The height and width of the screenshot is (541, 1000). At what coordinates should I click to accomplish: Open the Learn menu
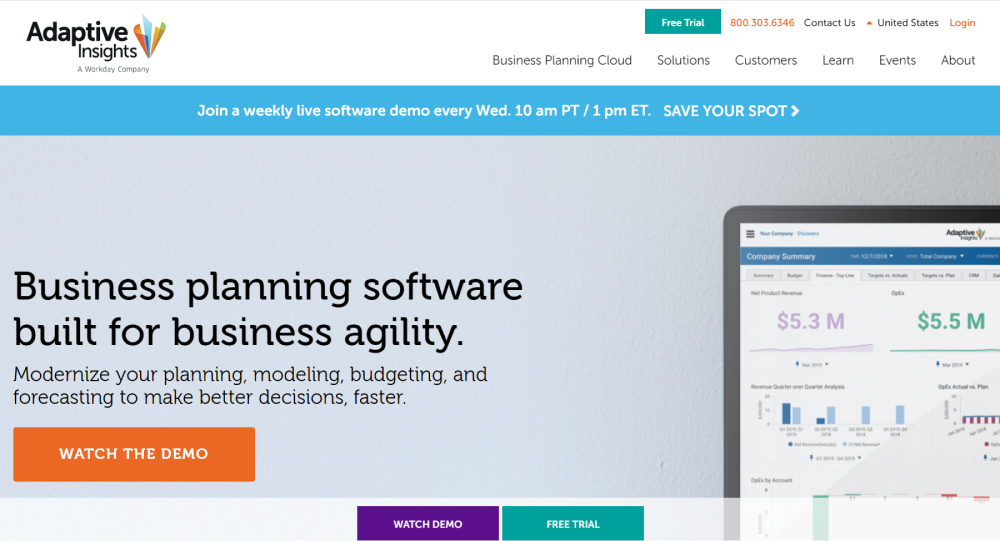(x=838, y=60)
